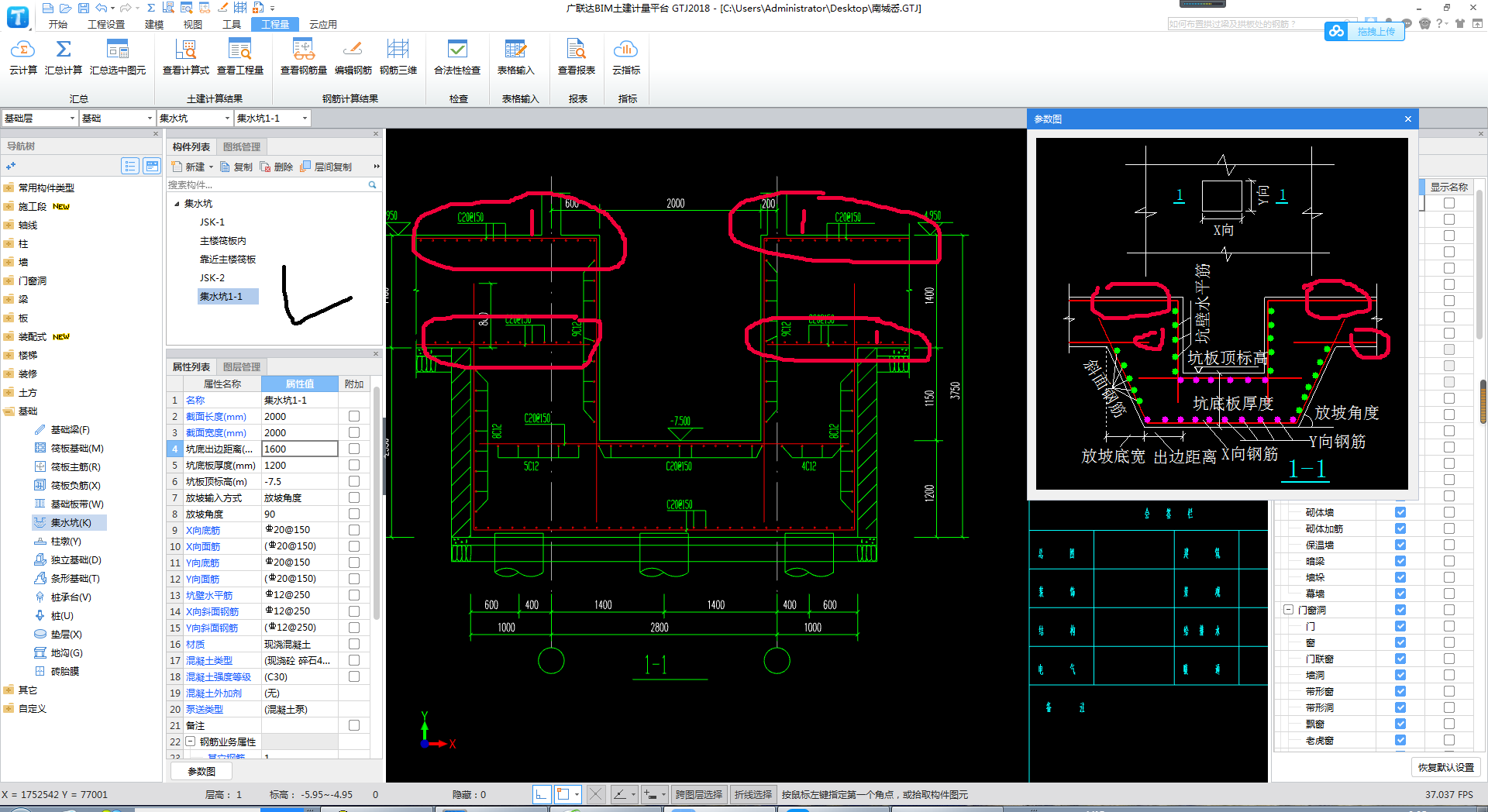Toggle 附加 checkbox for 坑底板厚度 row

pyautogui.click(x=354, y=465)
